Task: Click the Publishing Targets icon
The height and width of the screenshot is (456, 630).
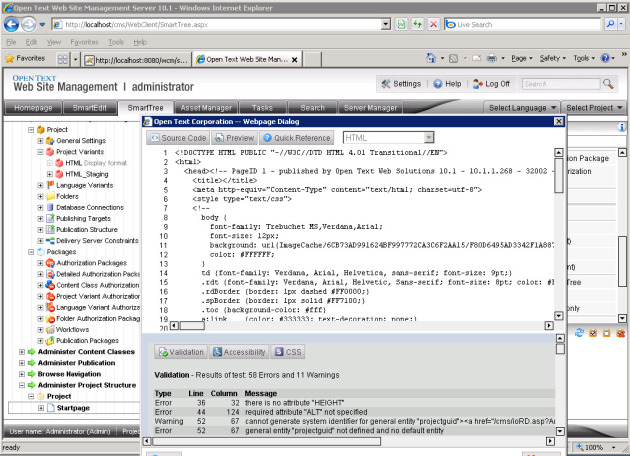Action: click(50, 219)
